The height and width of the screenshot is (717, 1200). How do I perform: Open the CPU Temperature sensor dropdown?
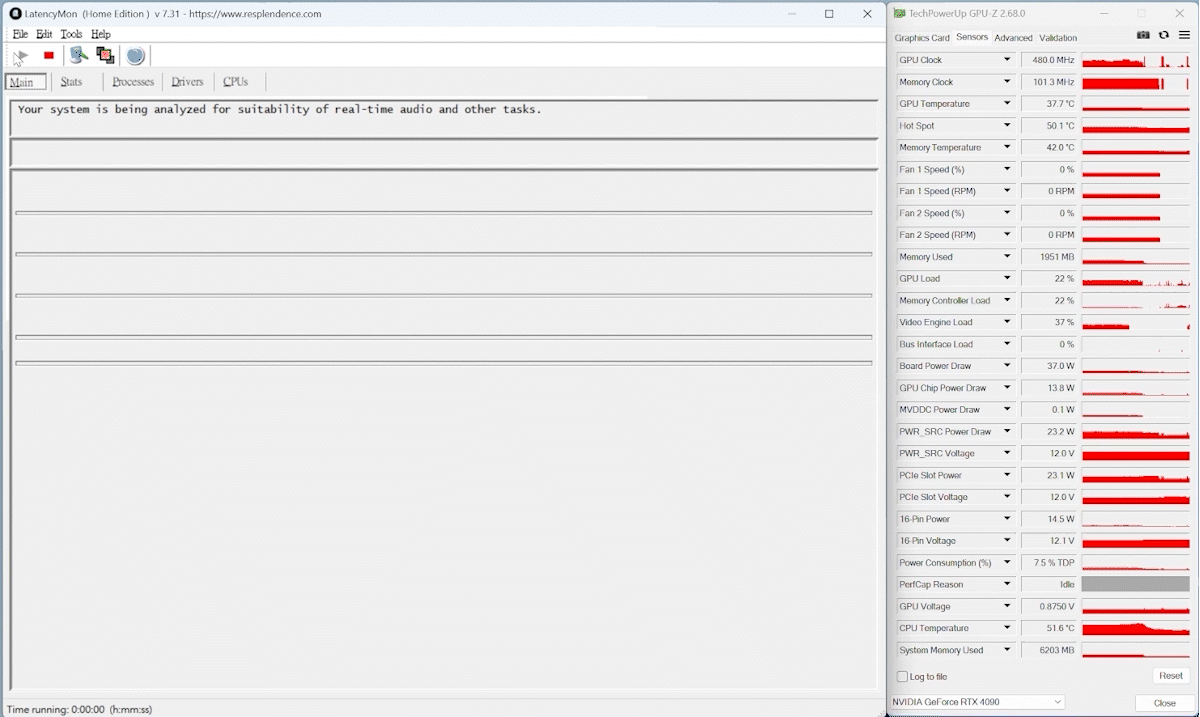click(1007, 628)
